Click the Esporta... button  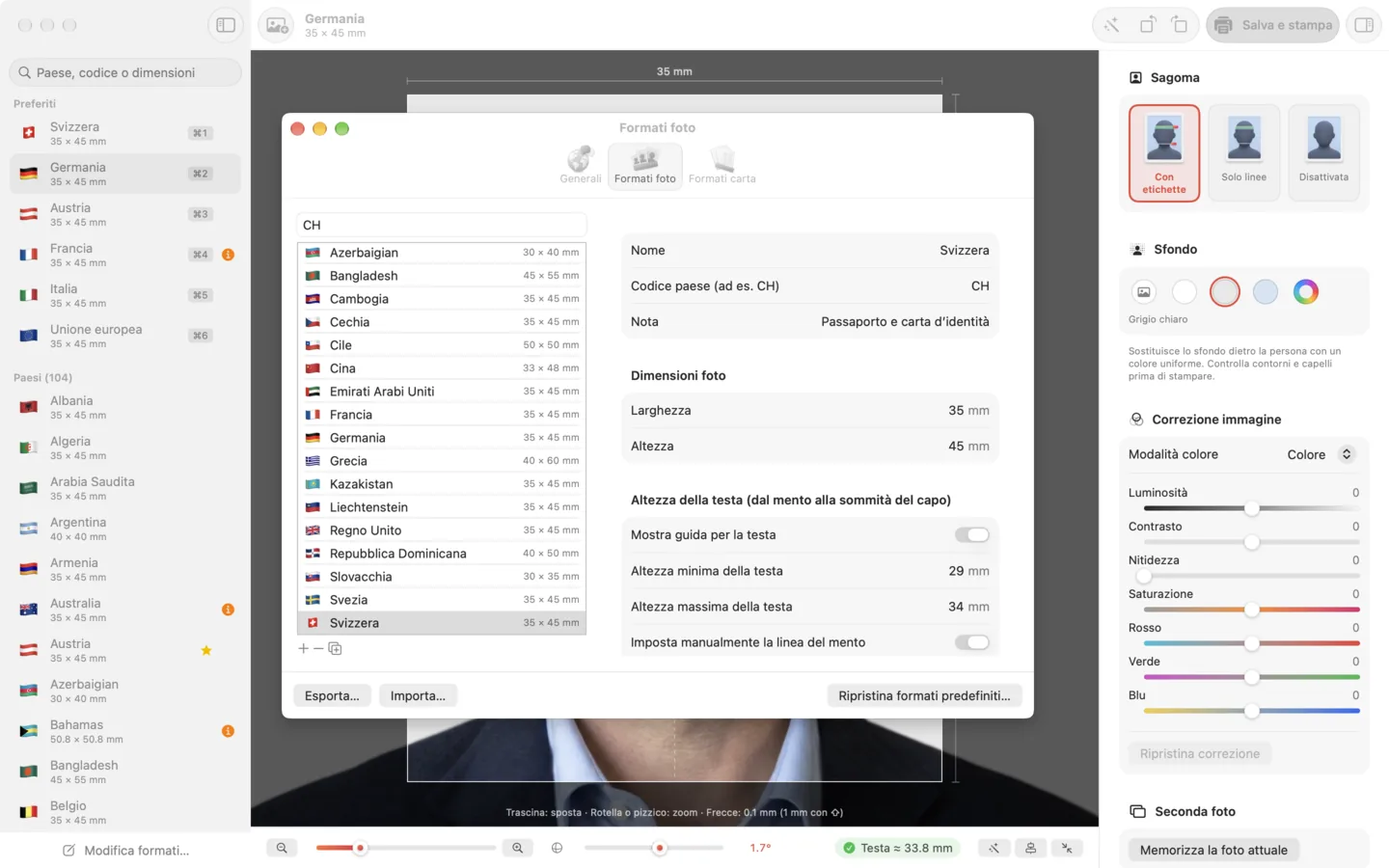332,695
